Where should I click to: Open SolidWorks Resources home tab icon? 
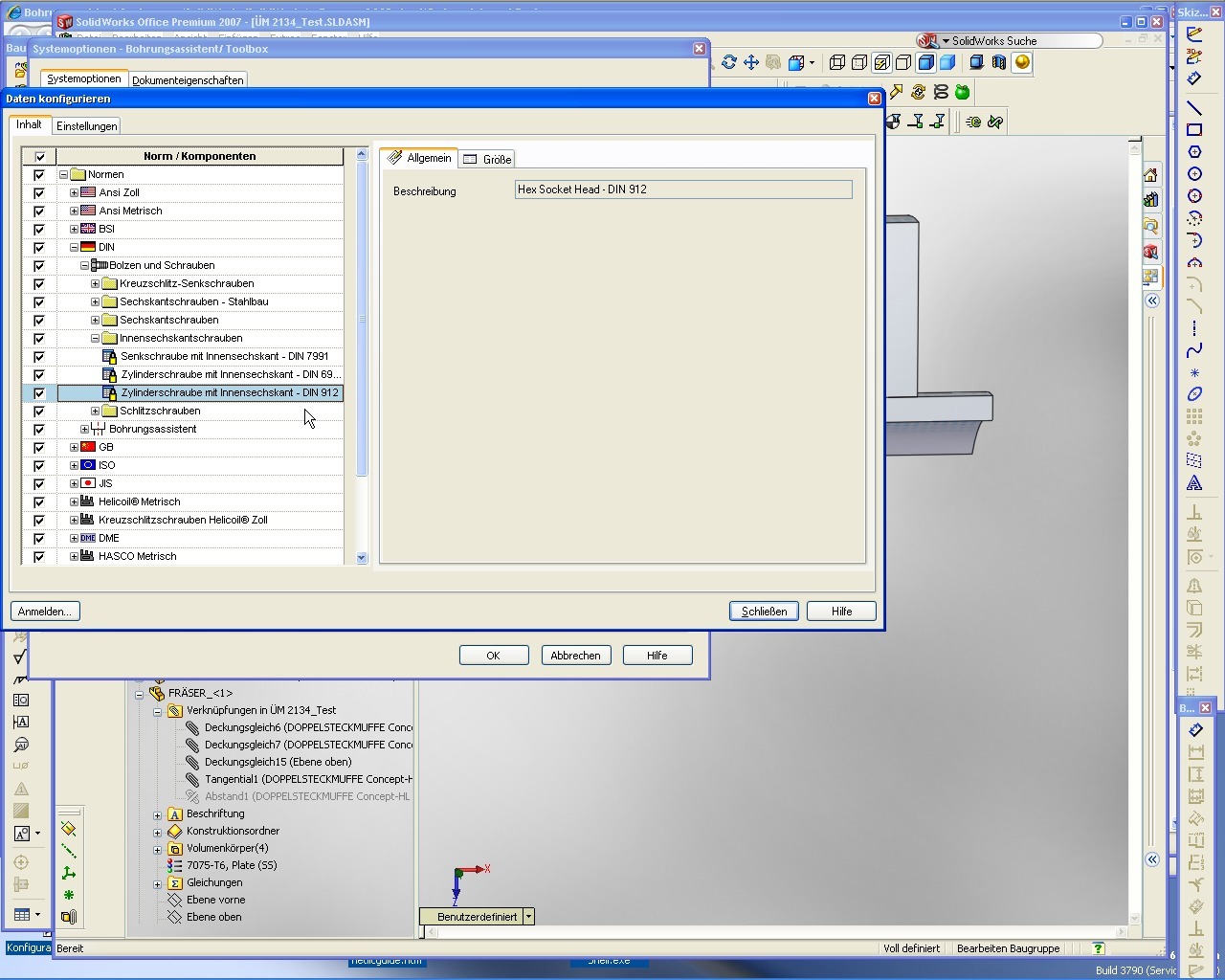[1150, 175]
